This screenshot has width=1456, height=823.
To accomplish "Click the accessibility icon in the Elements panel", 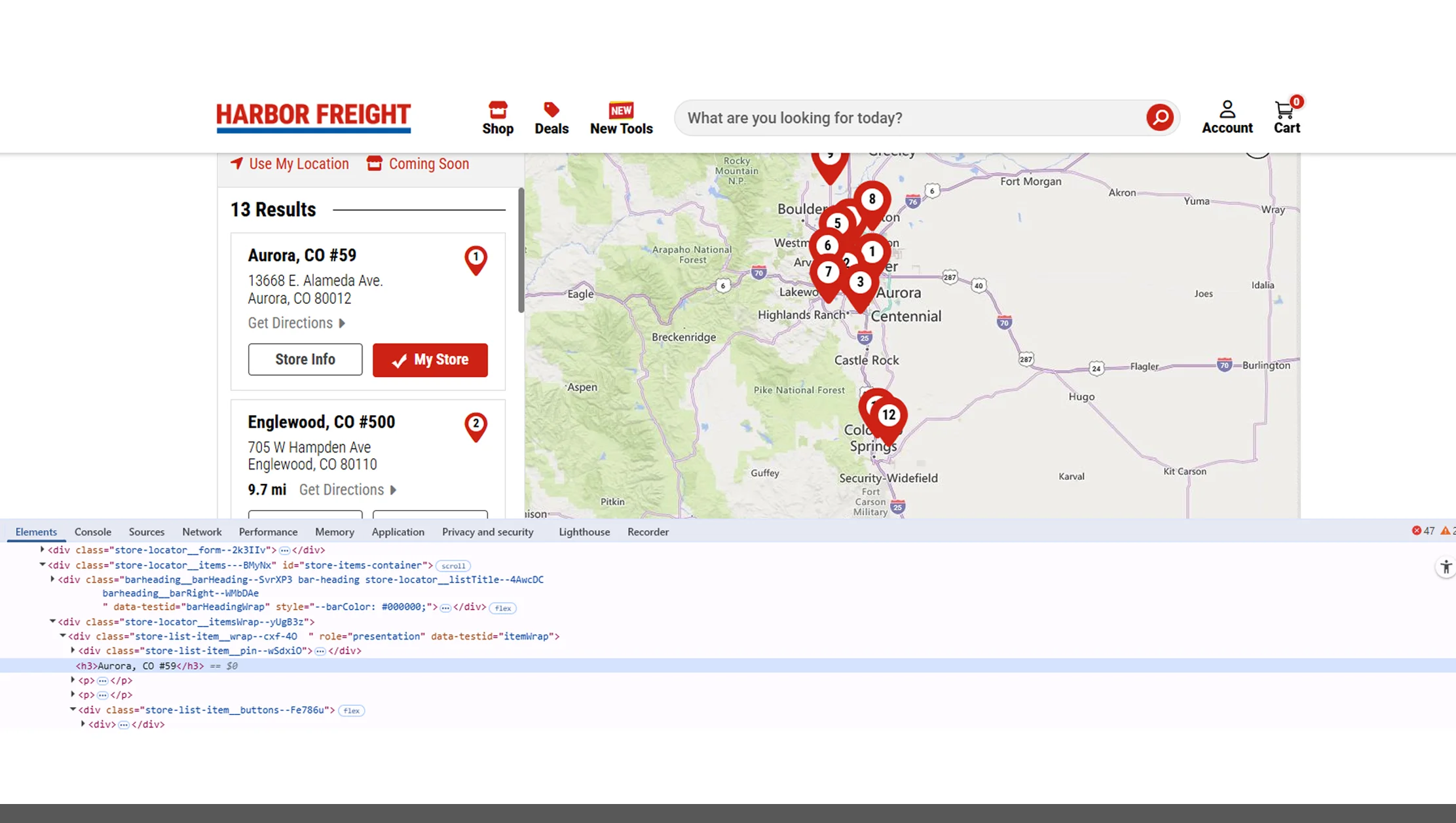I will tap(1446, 567).
